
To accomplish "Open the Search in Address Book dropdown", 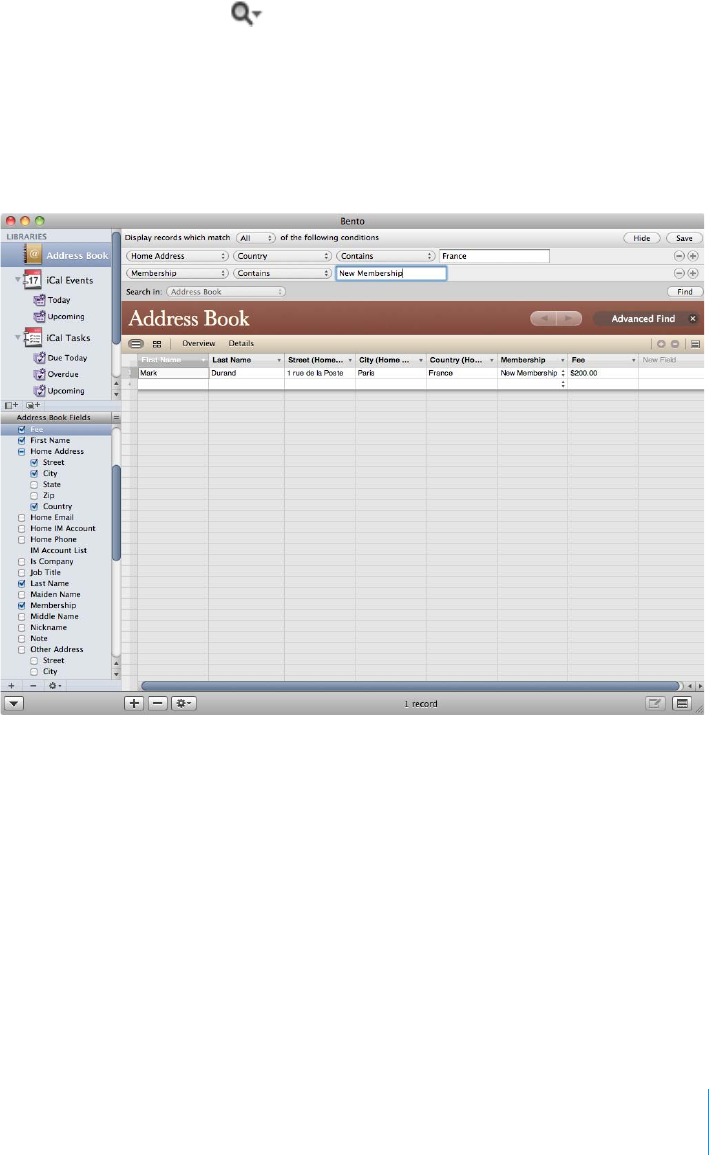I will (x=226, y=292).
